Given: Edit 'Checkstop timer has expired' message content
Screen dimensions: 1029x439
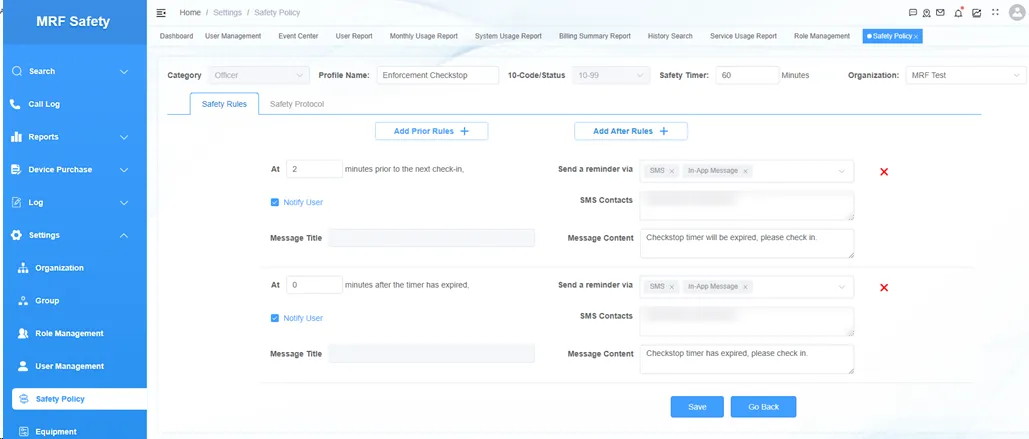Looking at the screenshot, I should tap(747, 360).
